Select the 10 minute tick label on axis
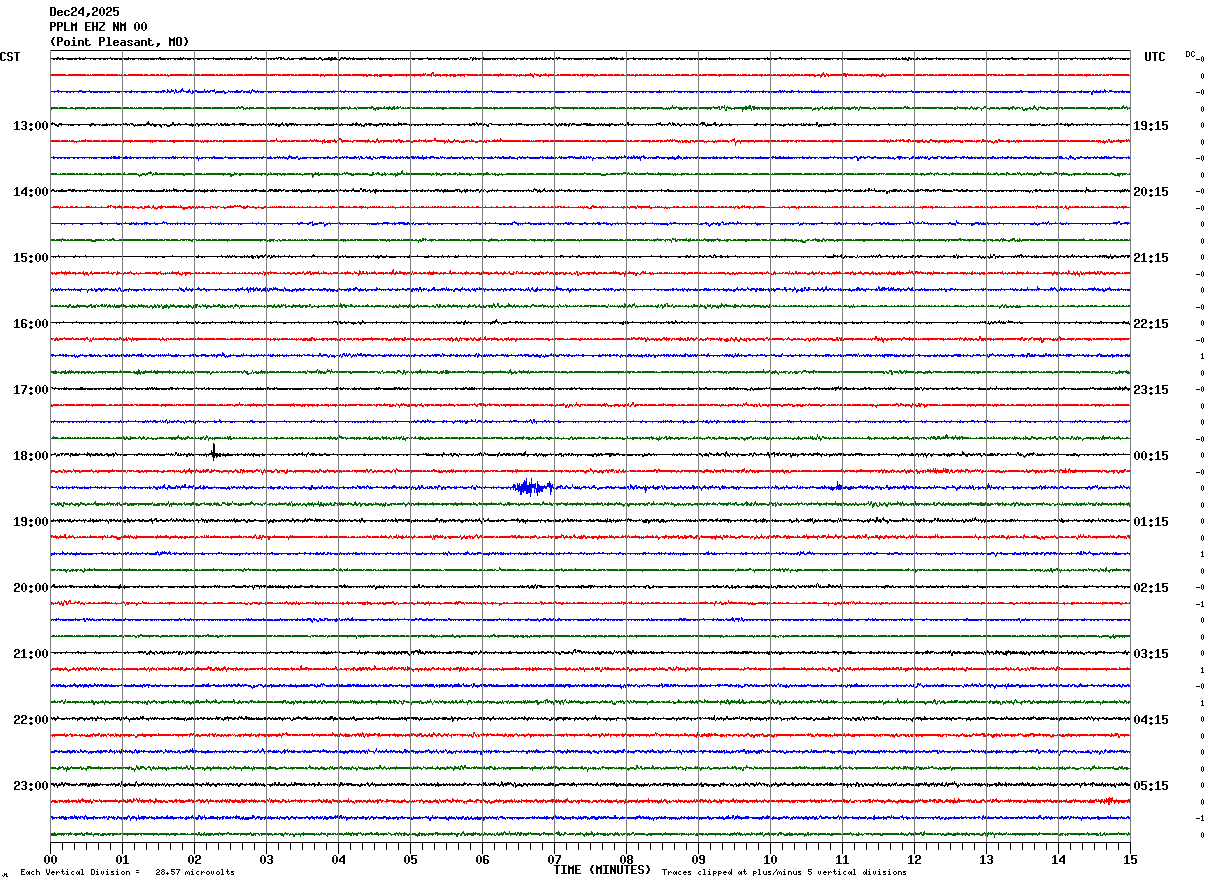The width and height of the screenshot is (1210, 886). click(x=770, y=859)
